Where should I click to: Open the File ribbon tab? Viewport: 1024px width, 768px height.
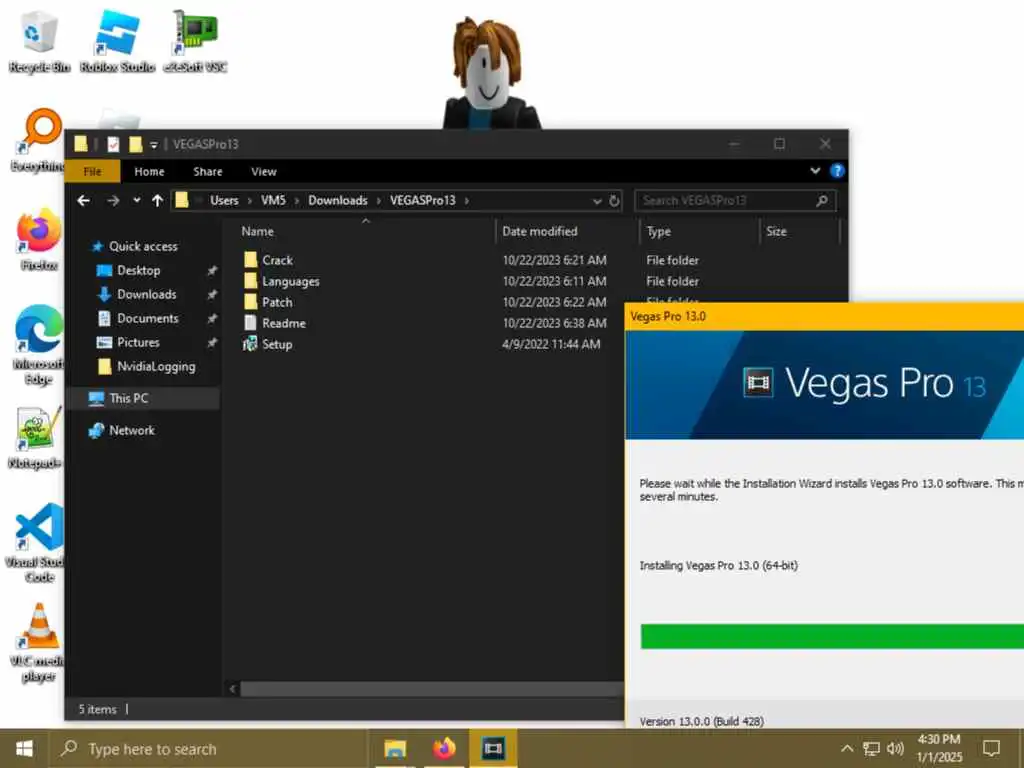[x=92, y=172]
